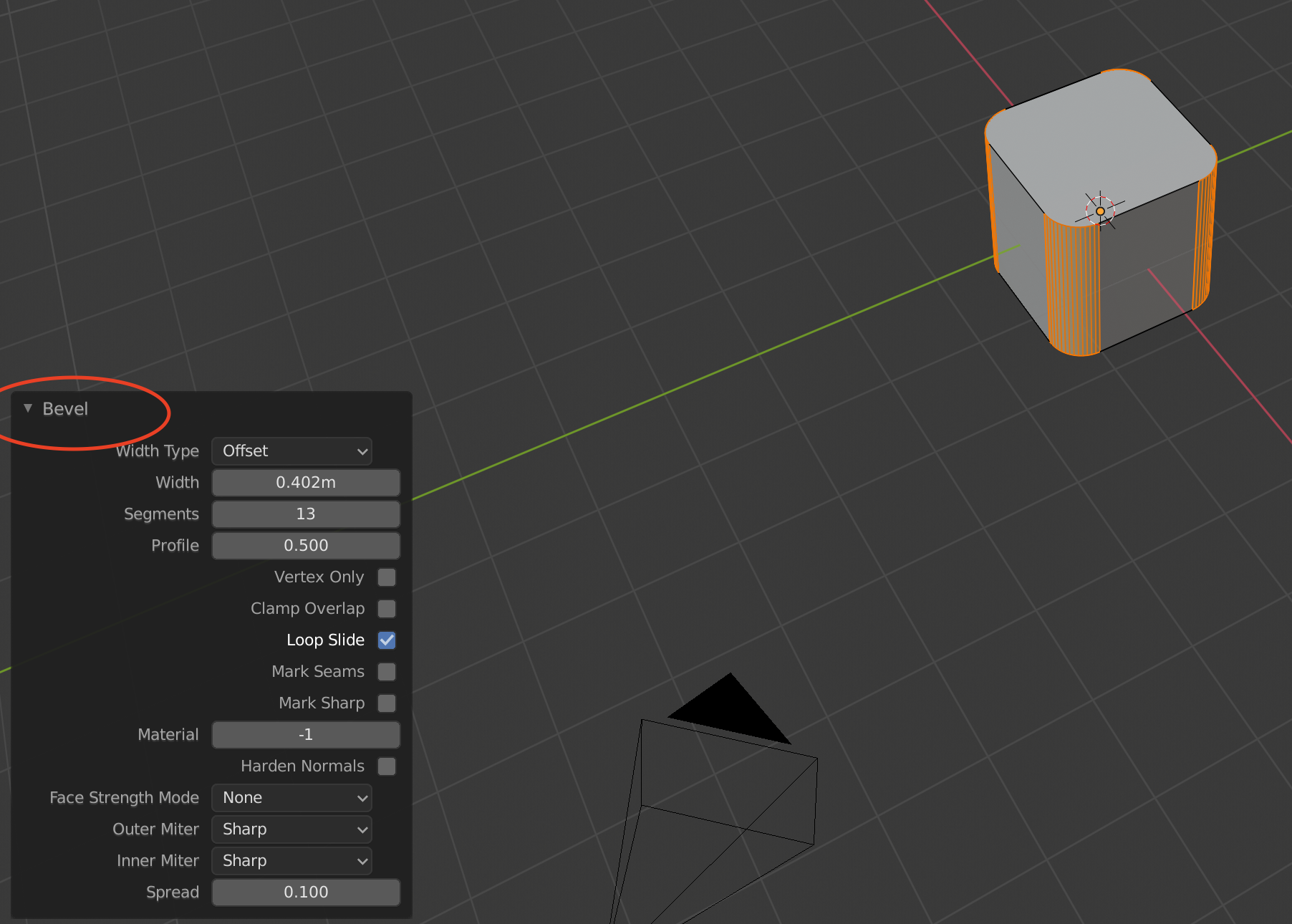Adjust the Profile slider
This screenshot has height=924, width=1292.
tap(306, 546)
